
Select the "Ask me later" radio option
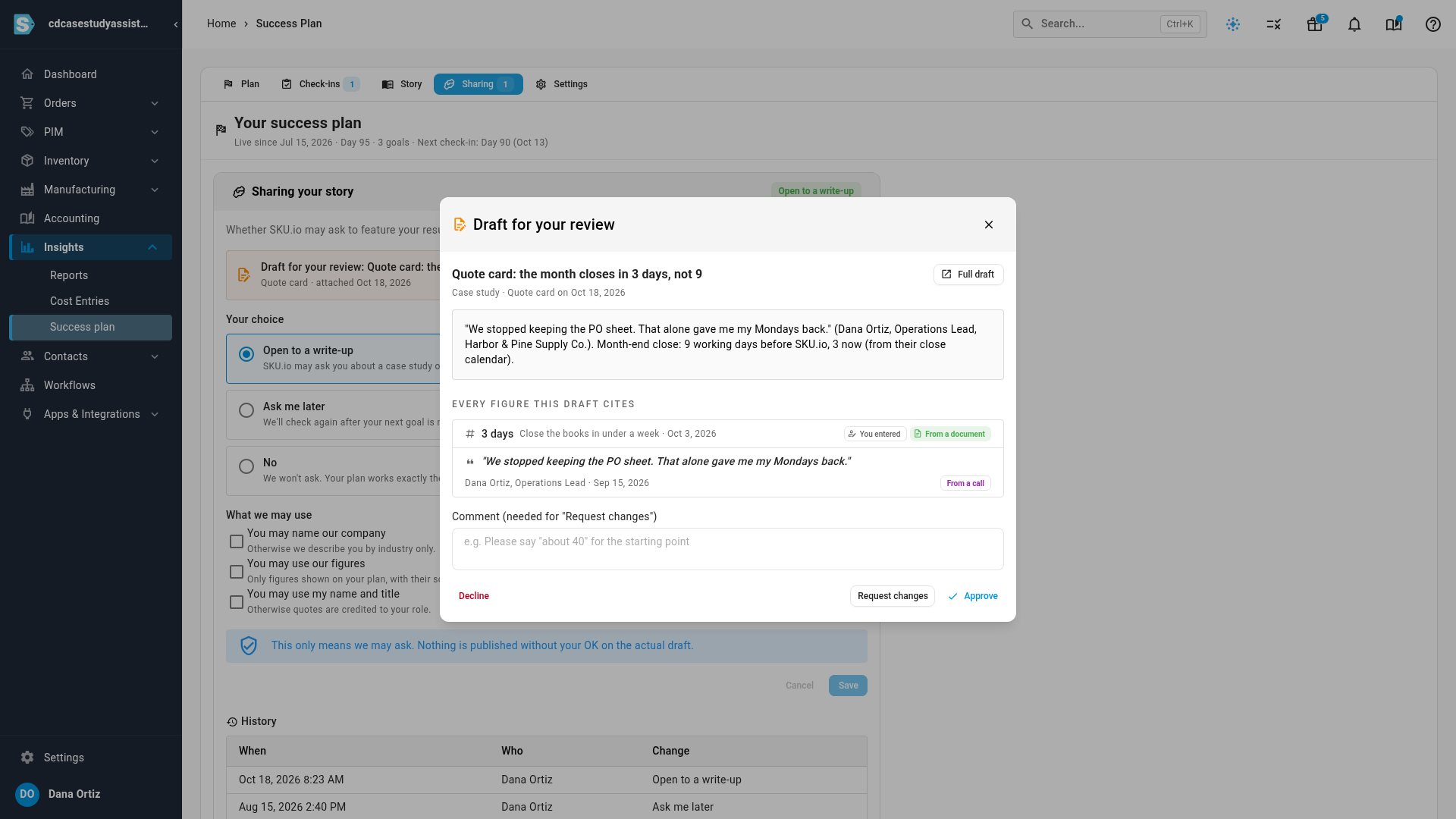pyautogui.click(x=246, y=410)
